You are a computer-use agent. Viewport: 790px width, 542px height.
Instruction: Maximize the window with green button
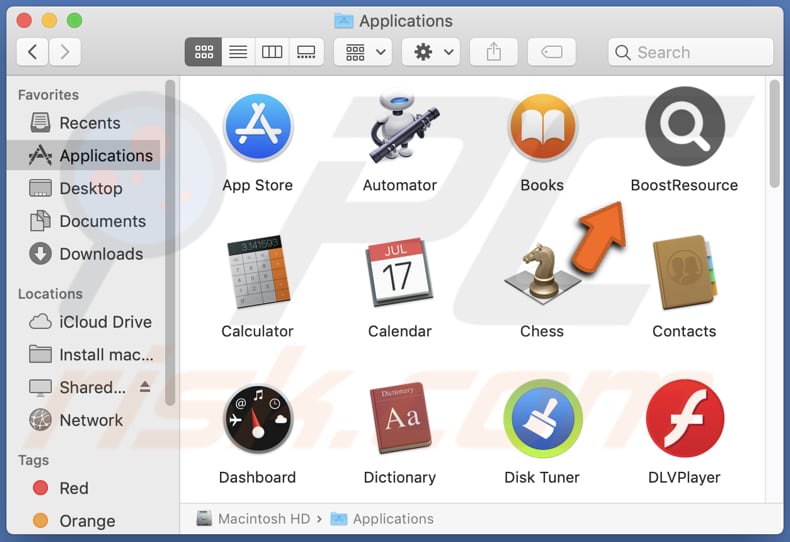(x=75, y=21)
